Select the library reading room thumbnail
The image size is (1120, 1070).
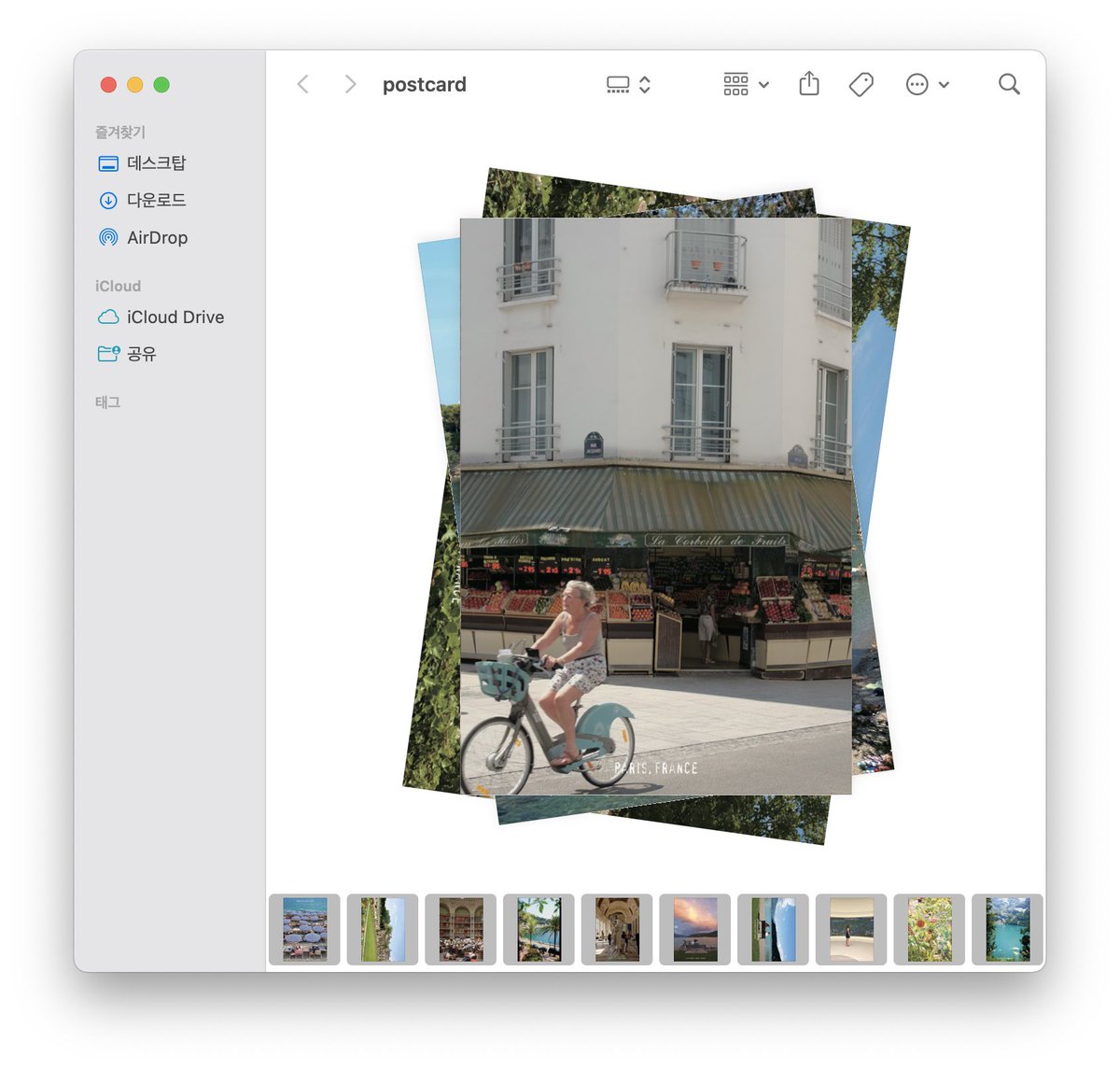tap(461, 929)
